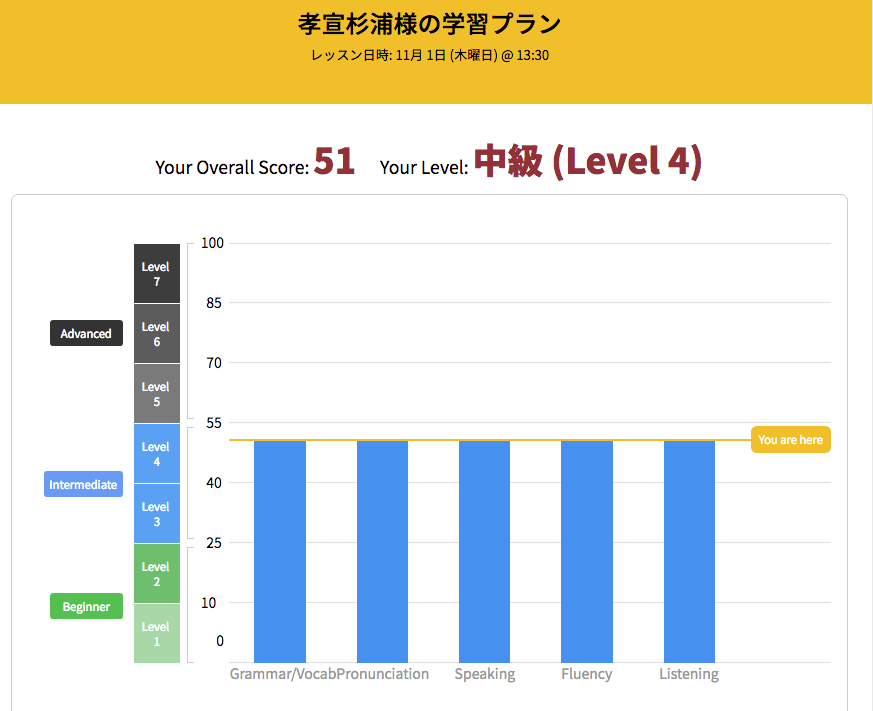Image resolution: width=873 pixels, height=711 pixels.
Task: Select the Level 1 block
Action: [x=156, y=634]
